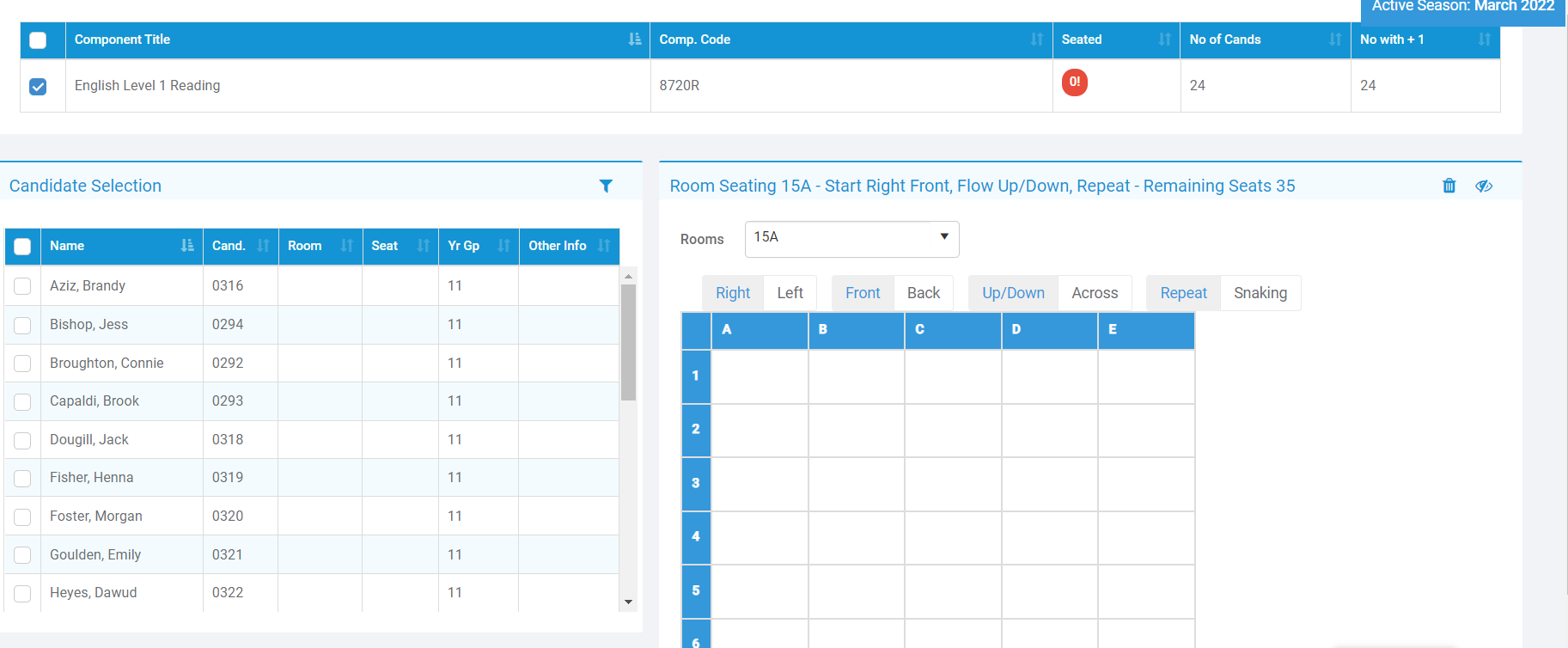Click seat cell in column A row 1

click(760, 376)
